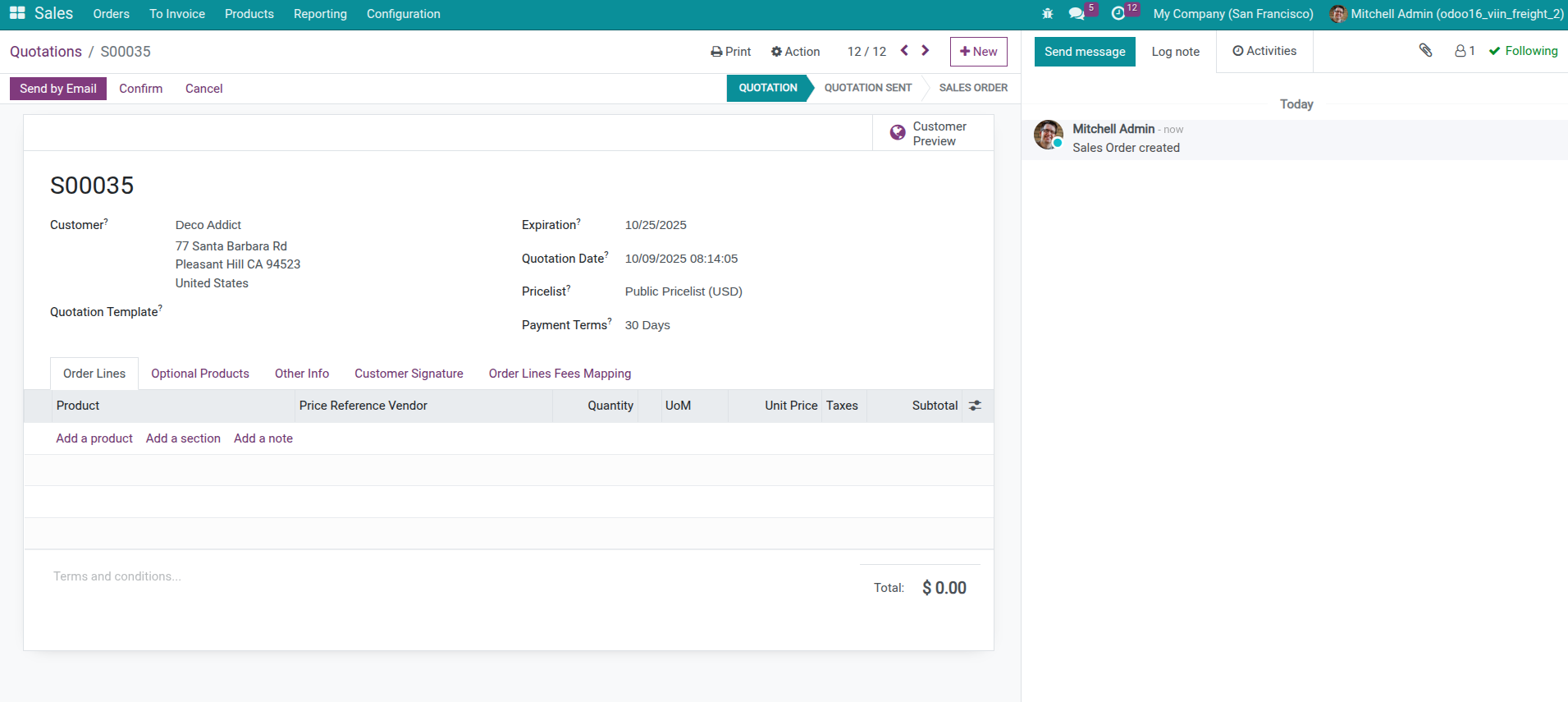The image size is (1568, 702).
Task: Click Add a product link
Action: coord(94,438)
